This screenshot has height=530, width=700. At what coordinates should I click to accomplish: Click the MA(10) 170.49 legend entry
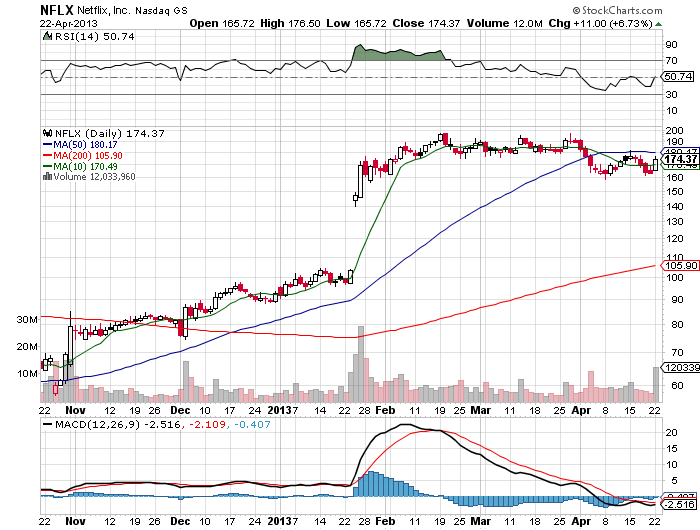click(80, 167)
